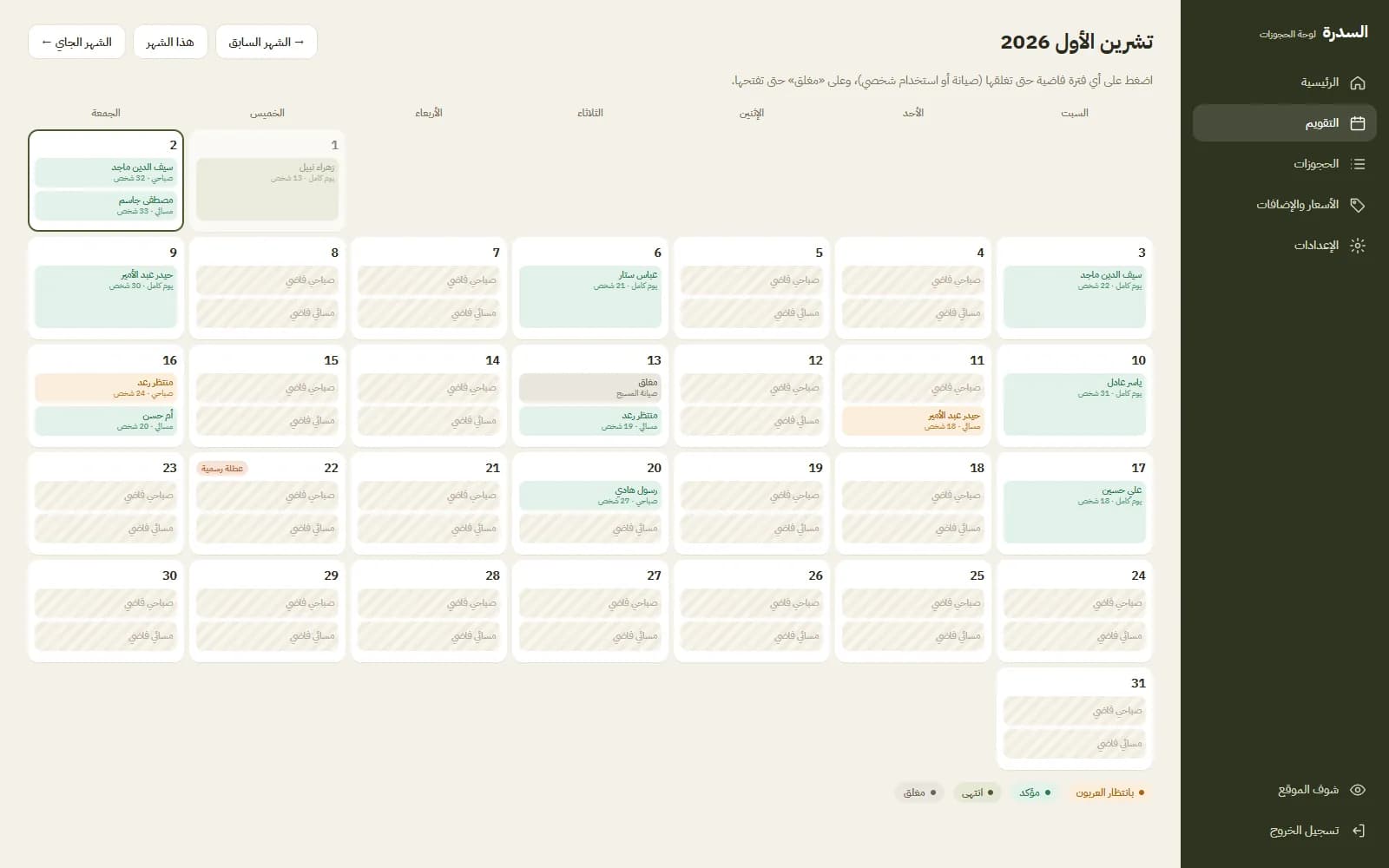Go to الشهر السابق previous month

point(267,42)
